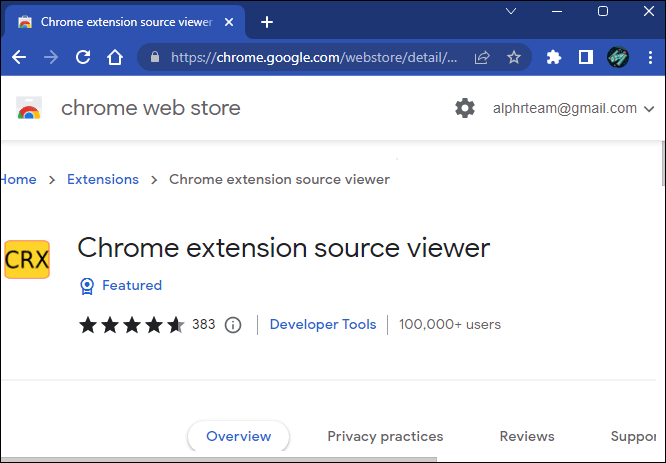Click the star rating
The height and width of the screenshot is (463, 666).
[x=132, y=325]
